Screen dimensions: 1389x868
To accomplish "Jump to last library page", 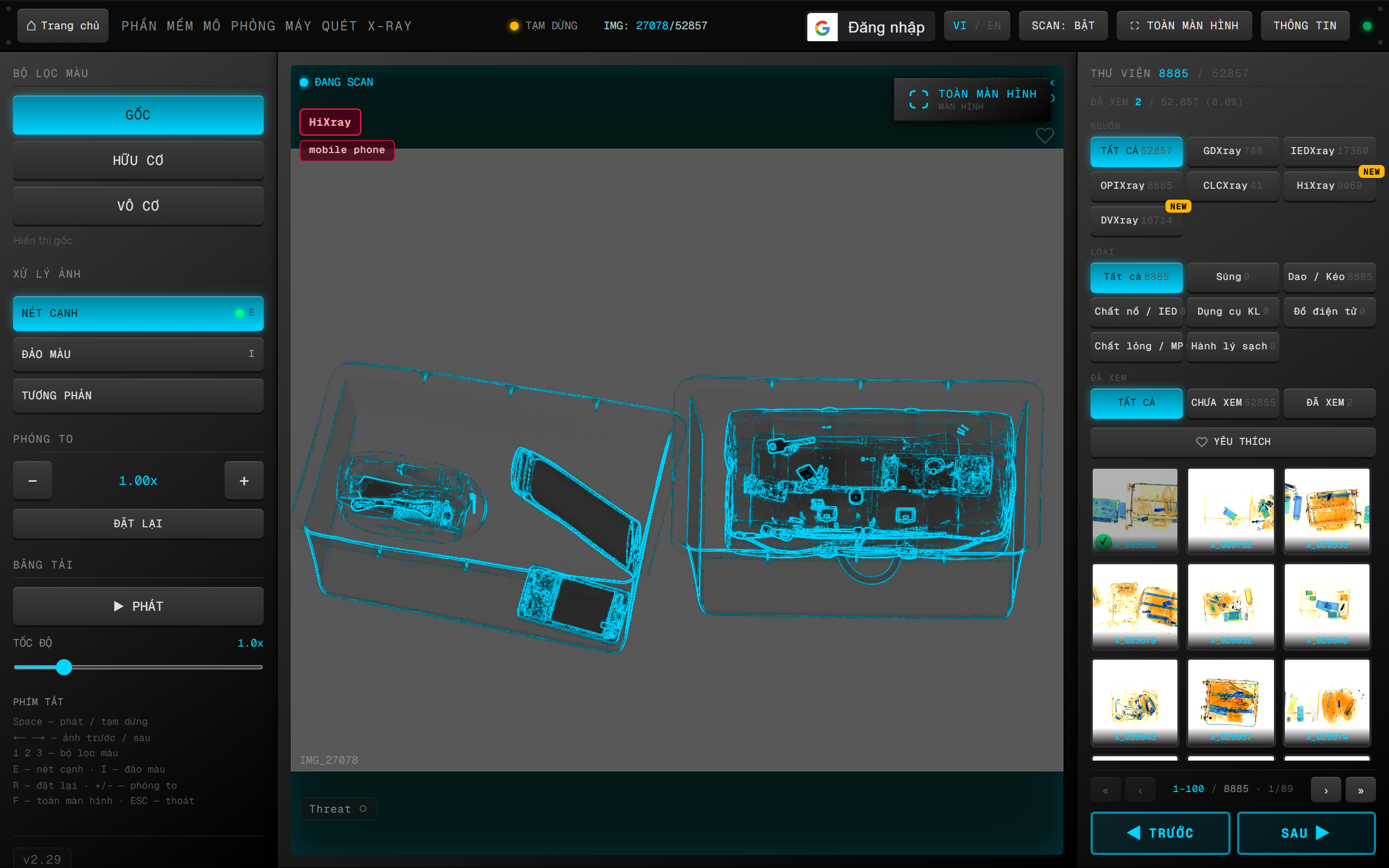I will tap(1361, 790).
